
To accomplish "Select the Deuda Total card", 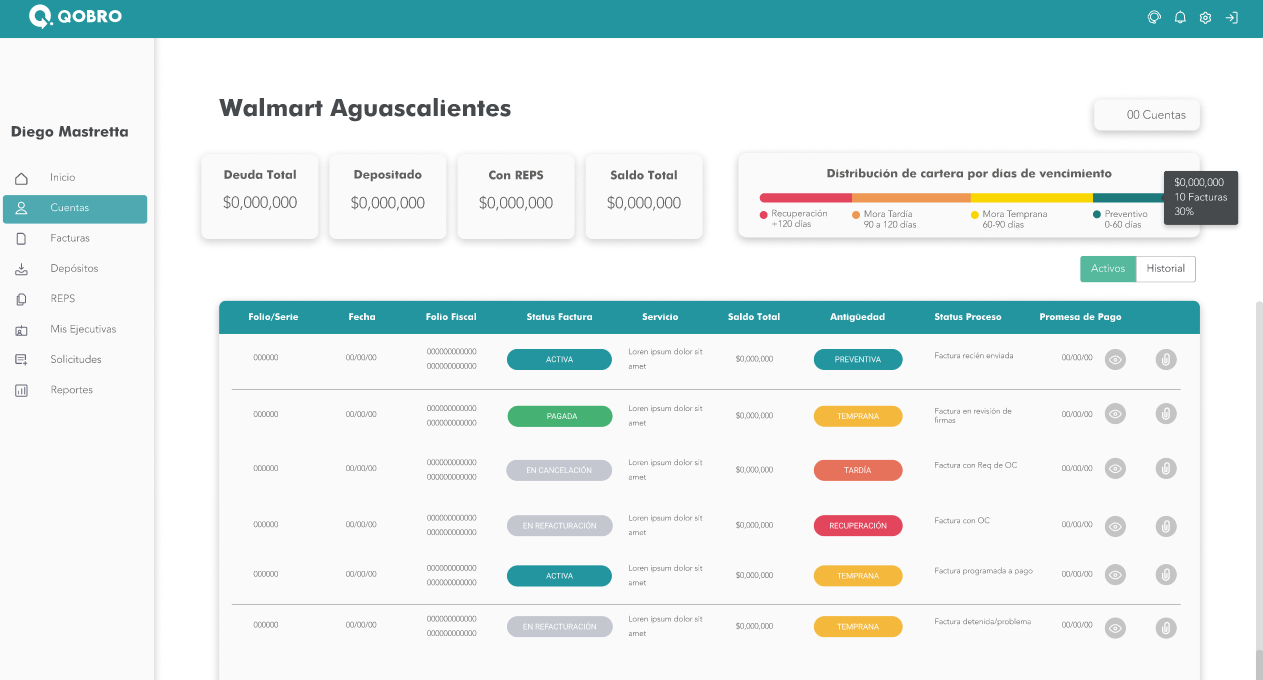I will (260, 196).
